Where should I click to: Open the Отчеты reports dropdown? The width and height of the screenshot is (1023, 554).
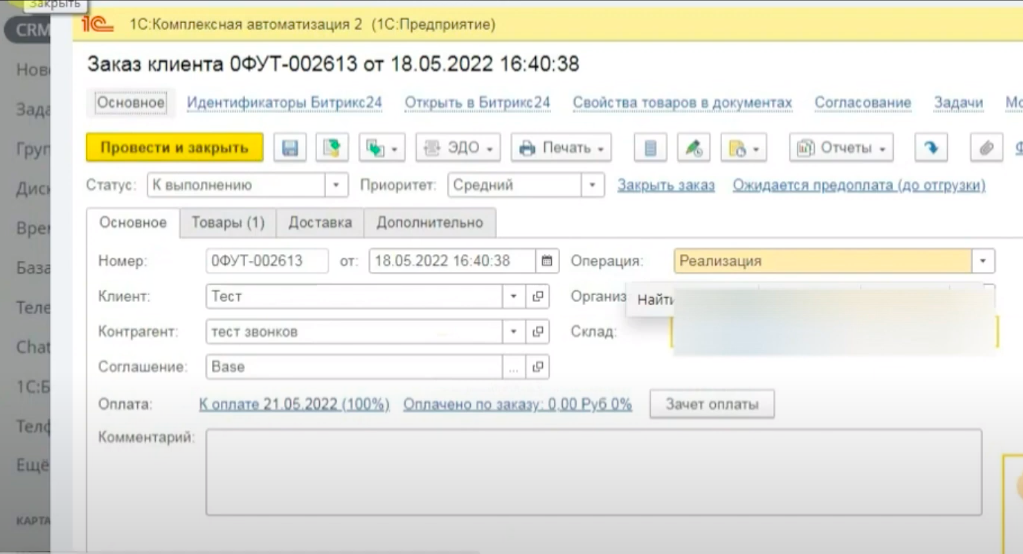click(842, 148)
